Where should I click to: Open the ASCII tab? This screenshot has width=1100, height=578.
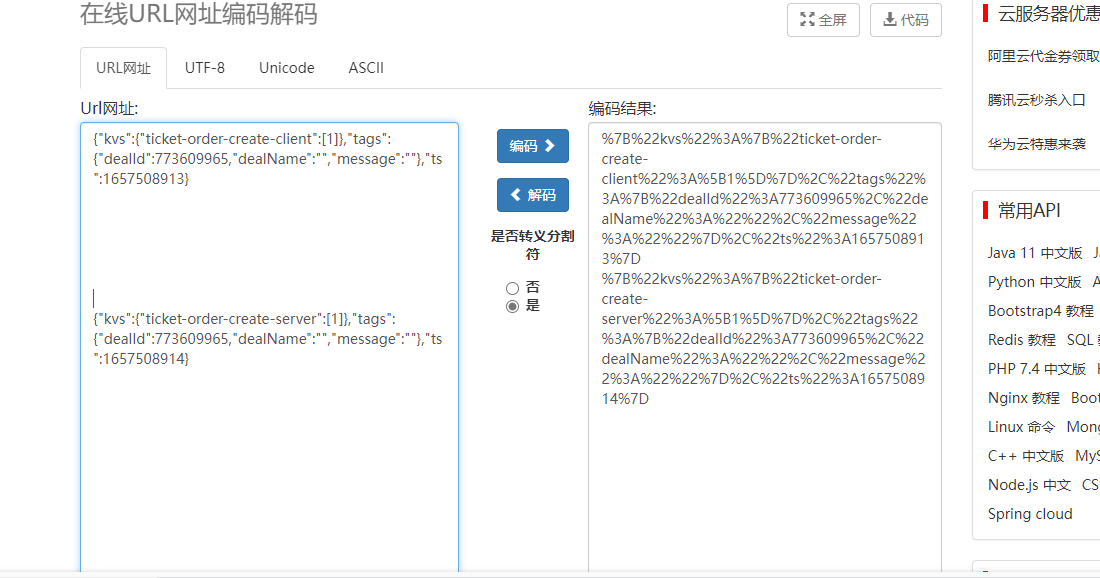tap(366, 68)
